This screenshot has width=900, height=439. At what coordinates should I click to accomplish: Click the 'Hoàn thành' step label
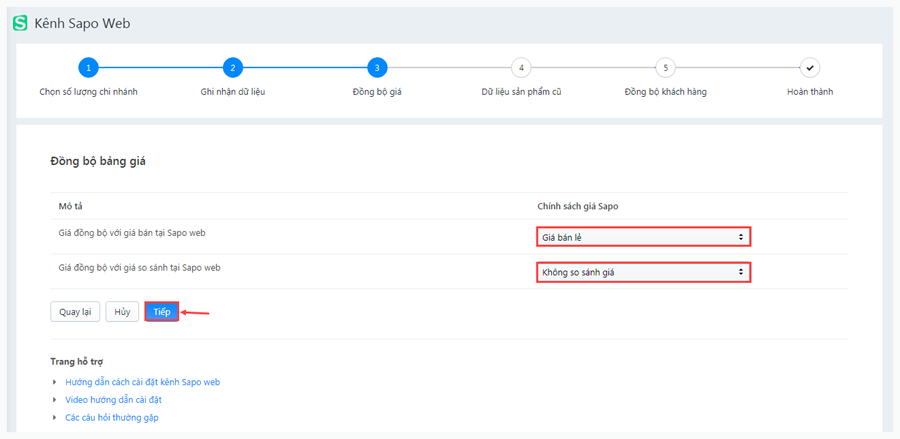[x=810, y=92]
